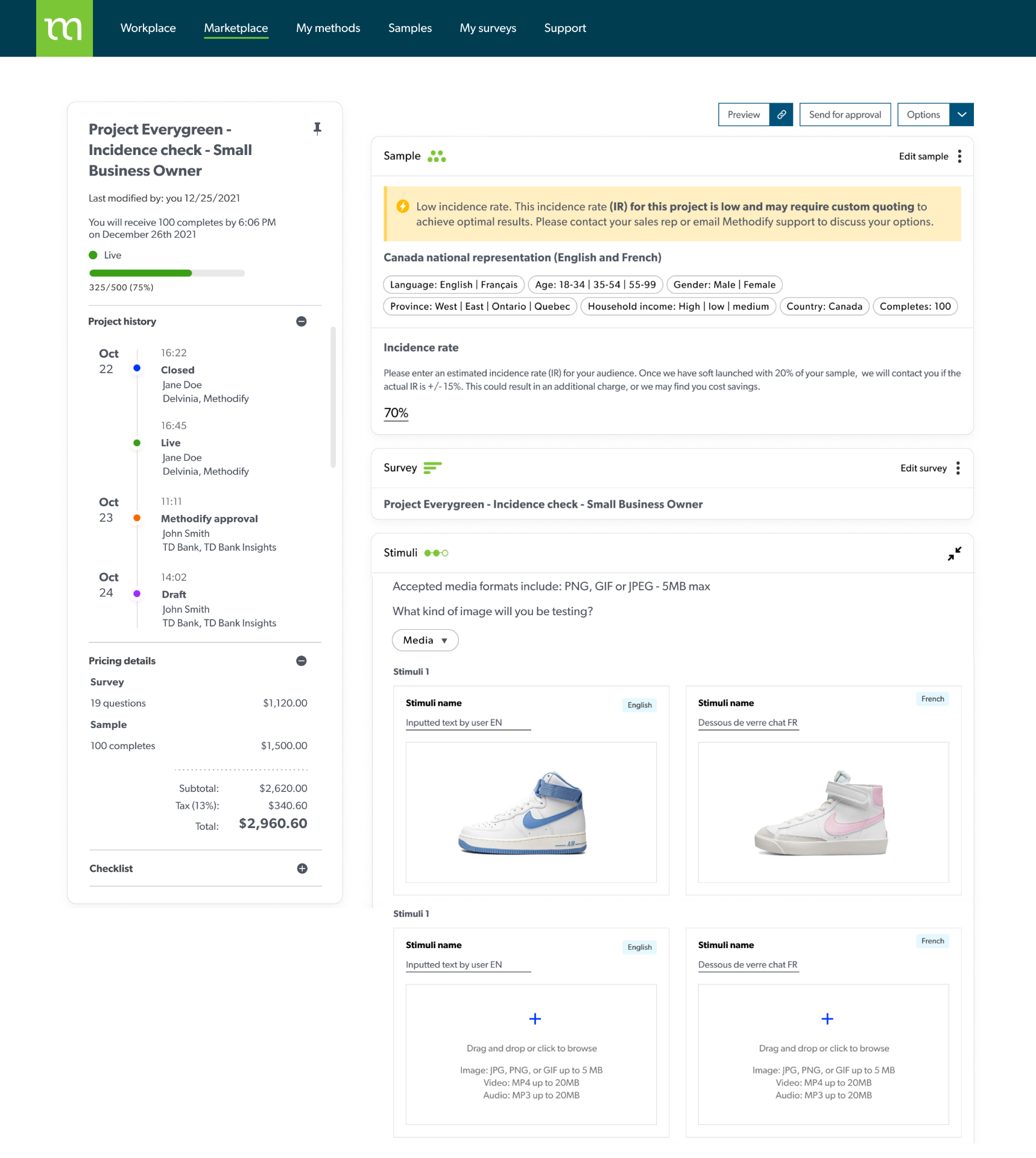The image size is (1036, 1158).
Task: Click the Options button
Action: pyautogui.click(x=923, y=115)
